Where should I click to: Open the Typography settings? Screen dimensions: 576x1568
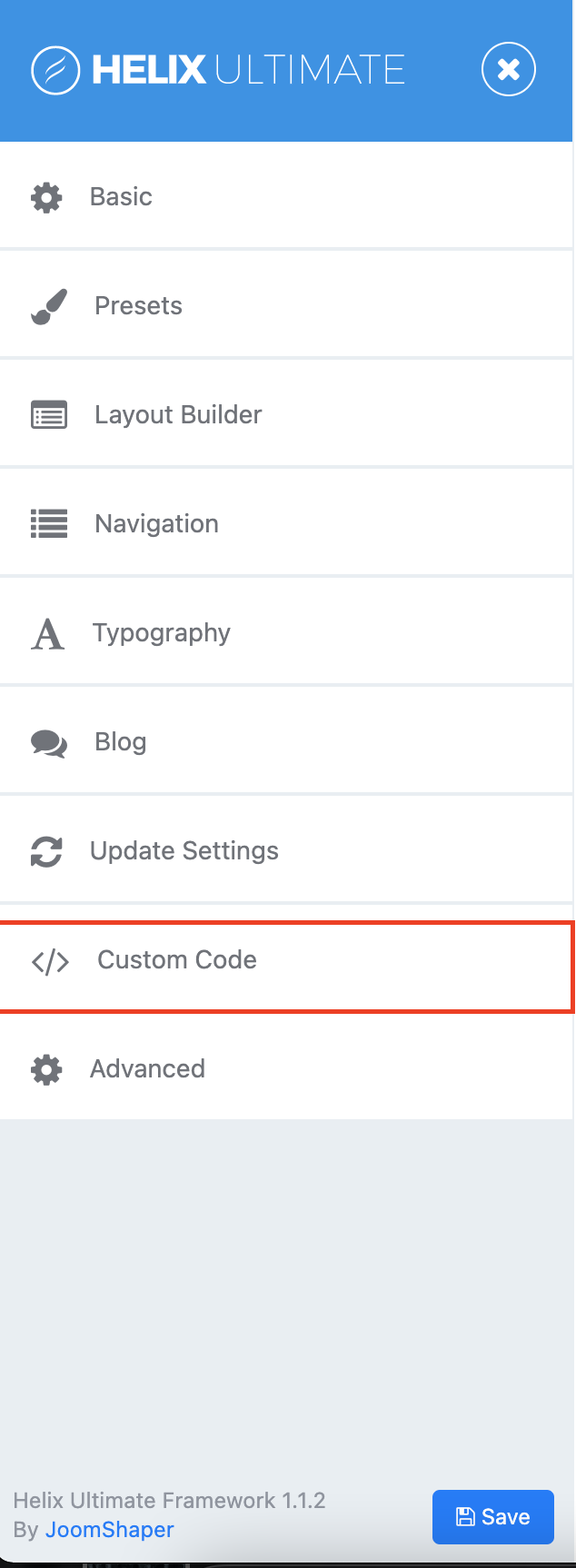coord(161,633)
